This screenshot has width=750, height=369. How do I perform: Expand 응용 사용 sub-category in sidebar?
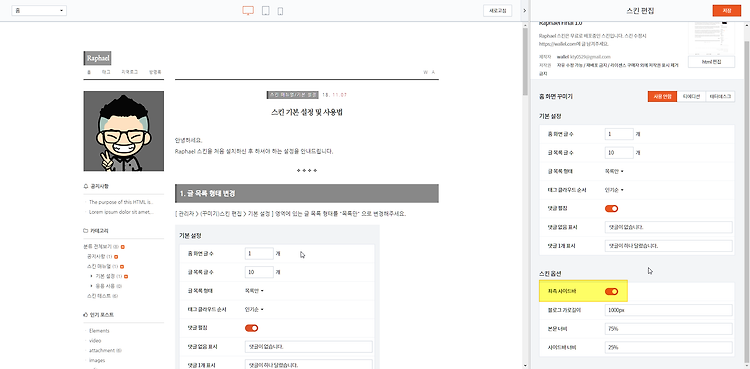[91, 286]
